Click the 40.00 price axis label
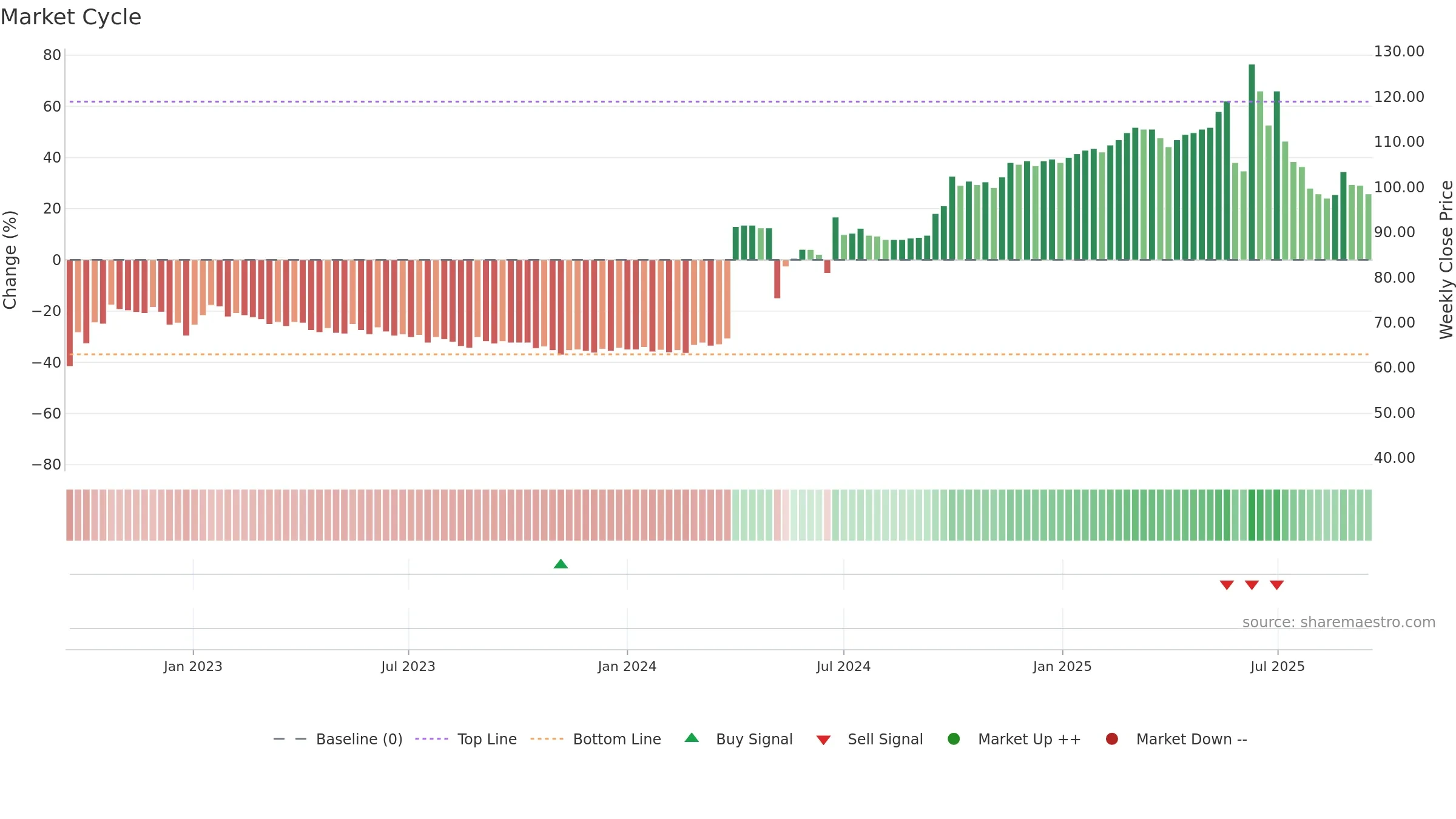 [x=1394, y=458]
